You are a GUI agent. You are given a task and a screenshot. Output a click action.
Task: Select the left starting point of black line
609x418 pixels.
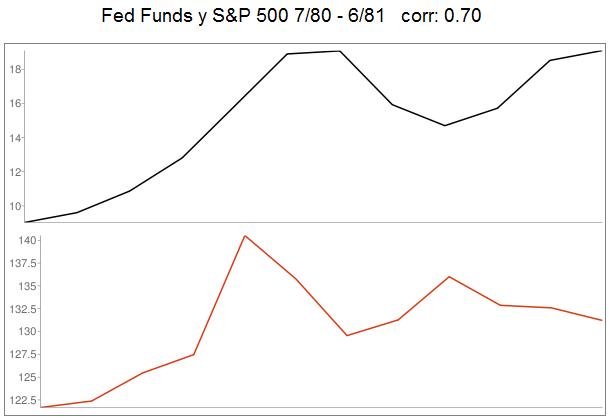click(x=27, y=221)
